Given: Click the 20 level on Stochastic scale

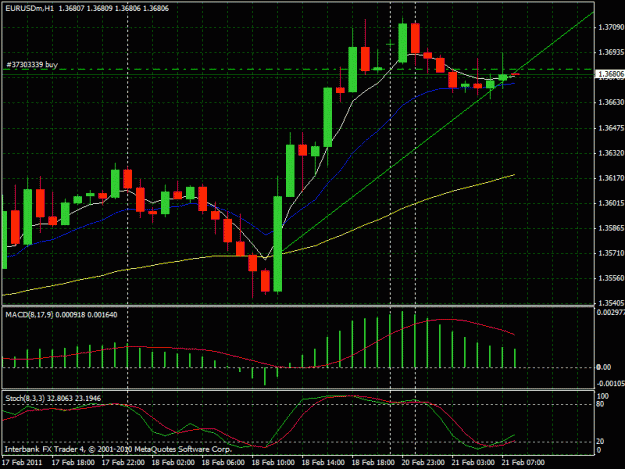Looking at the screenshot, I should point(600,442).
